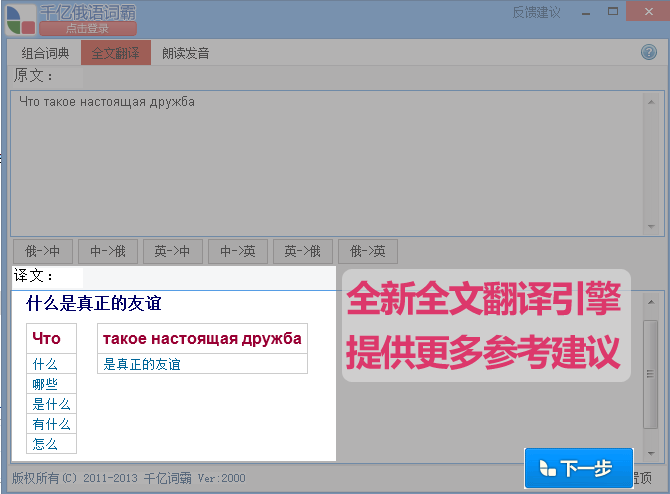This screenshot has width=670, height=494.
Task: Click the translation pane scrollbar thumb
Action: pyautogui.click(x=651, y=374)
